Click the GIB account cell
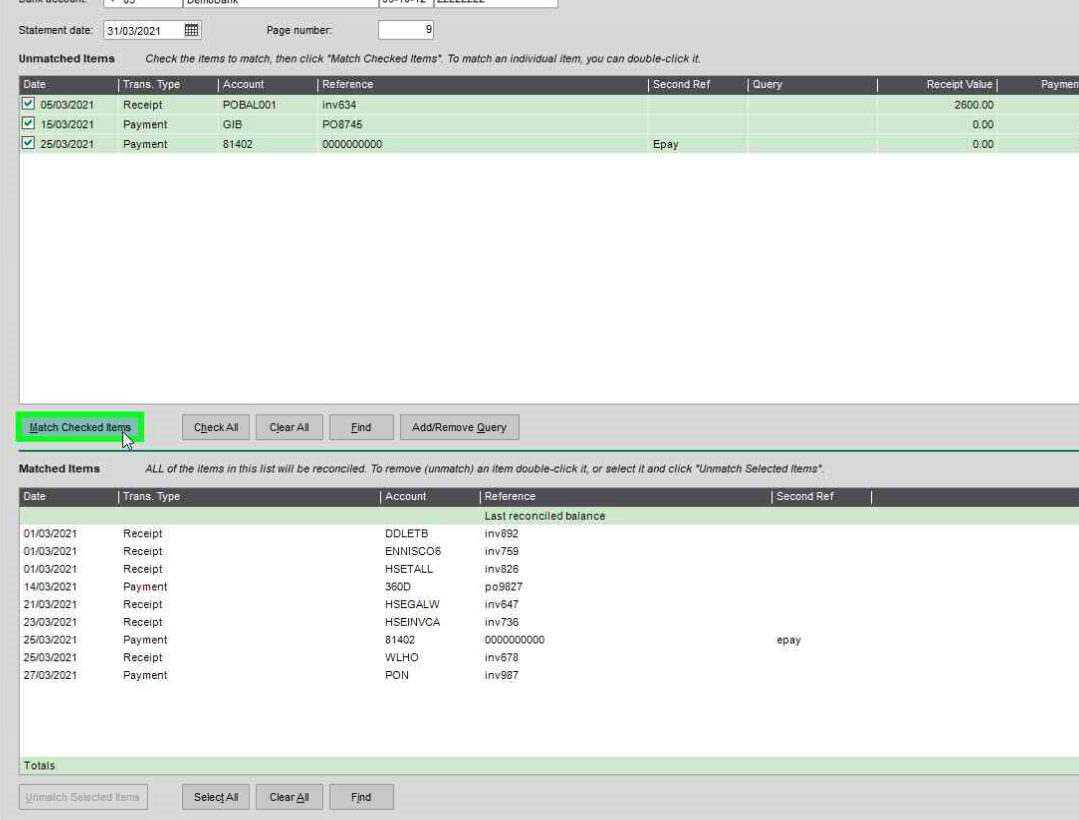Viewport: 1079px width, 820px height. point(268,125)
